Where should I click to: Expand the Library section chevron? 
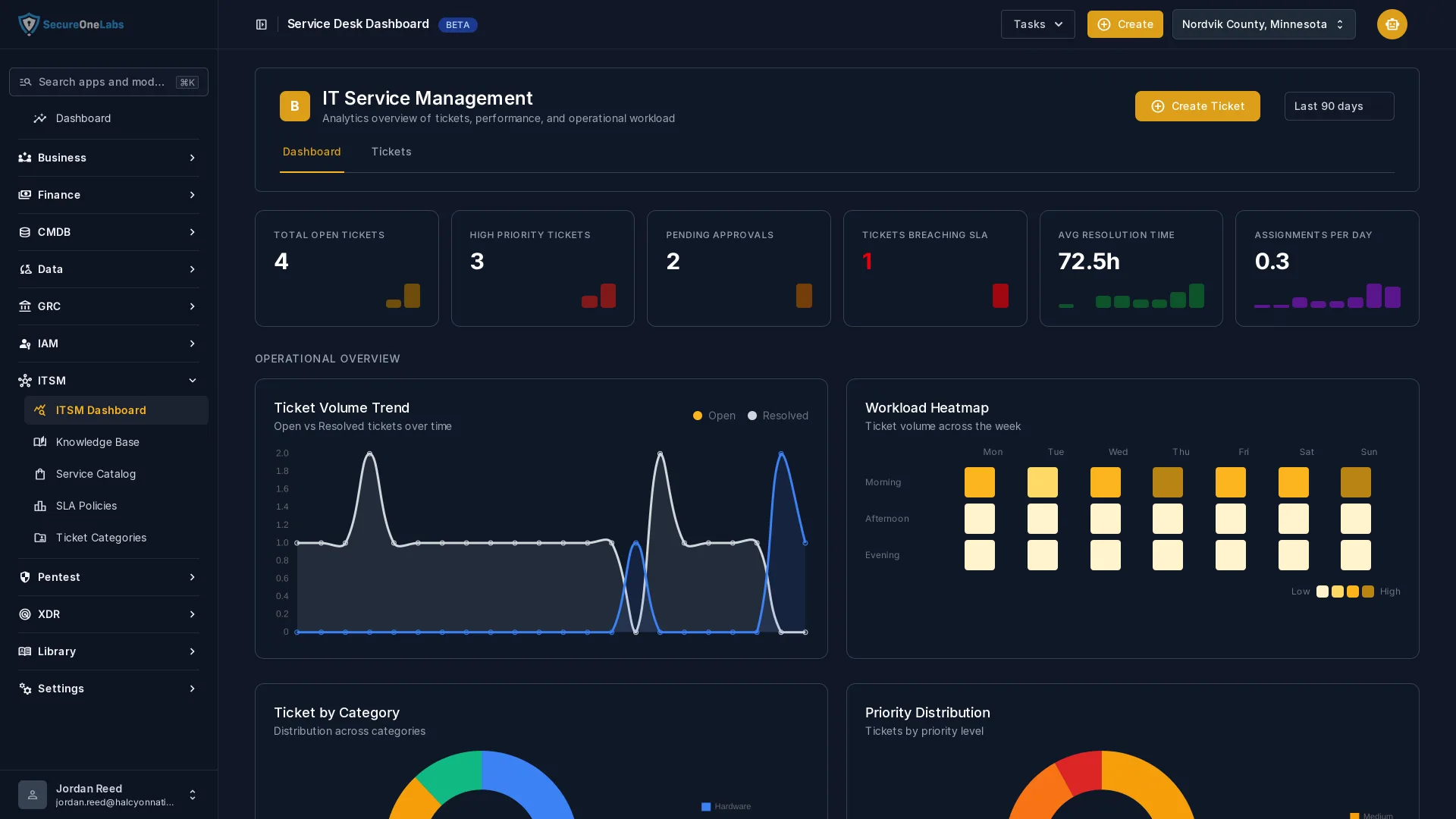pyautogui.click(x=193, y=651)
